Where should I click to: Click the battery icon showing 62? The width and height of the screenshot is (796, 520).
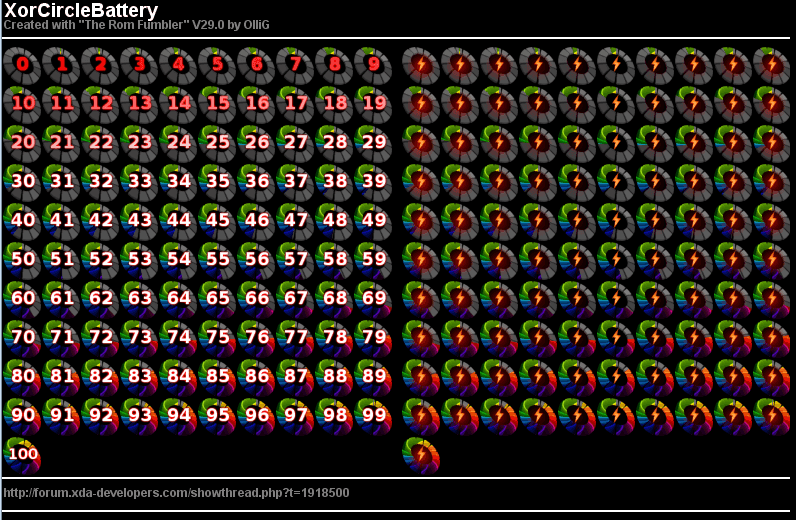[x=101, y=300]
